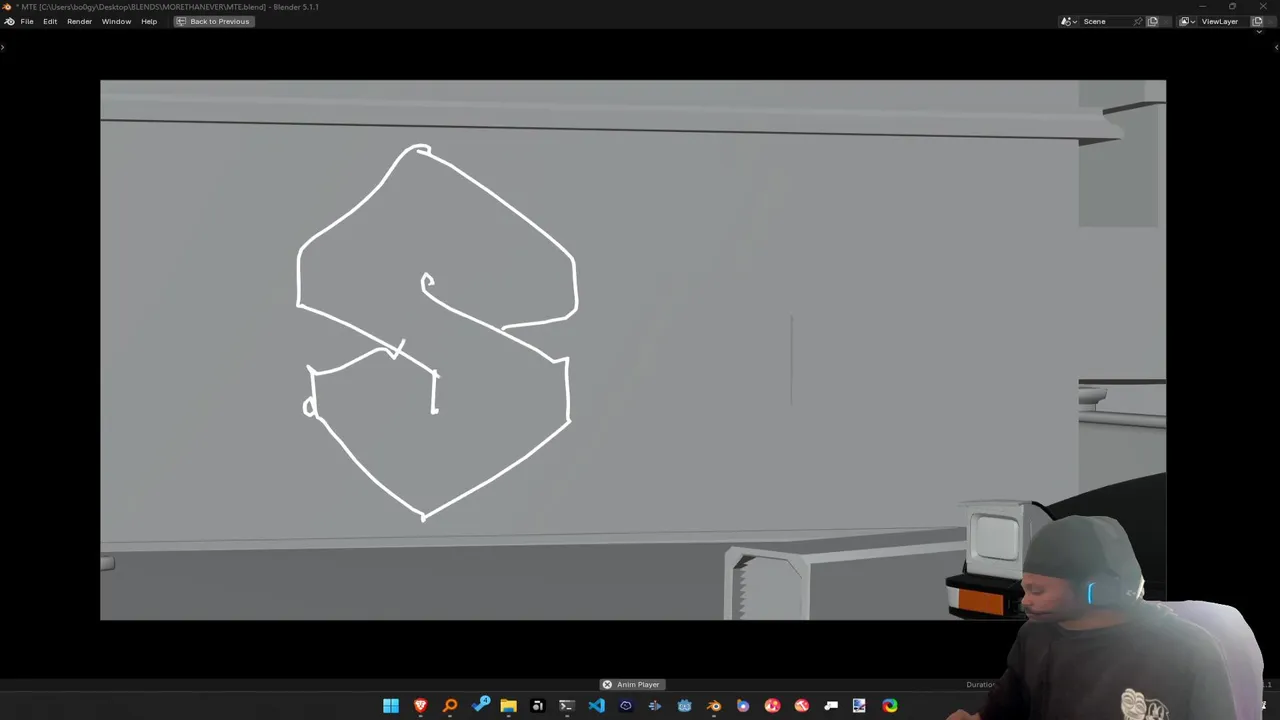Open the File menu
Image resolution: width=1280 pixels, height=720 pixels.
(x=27, y=21)
